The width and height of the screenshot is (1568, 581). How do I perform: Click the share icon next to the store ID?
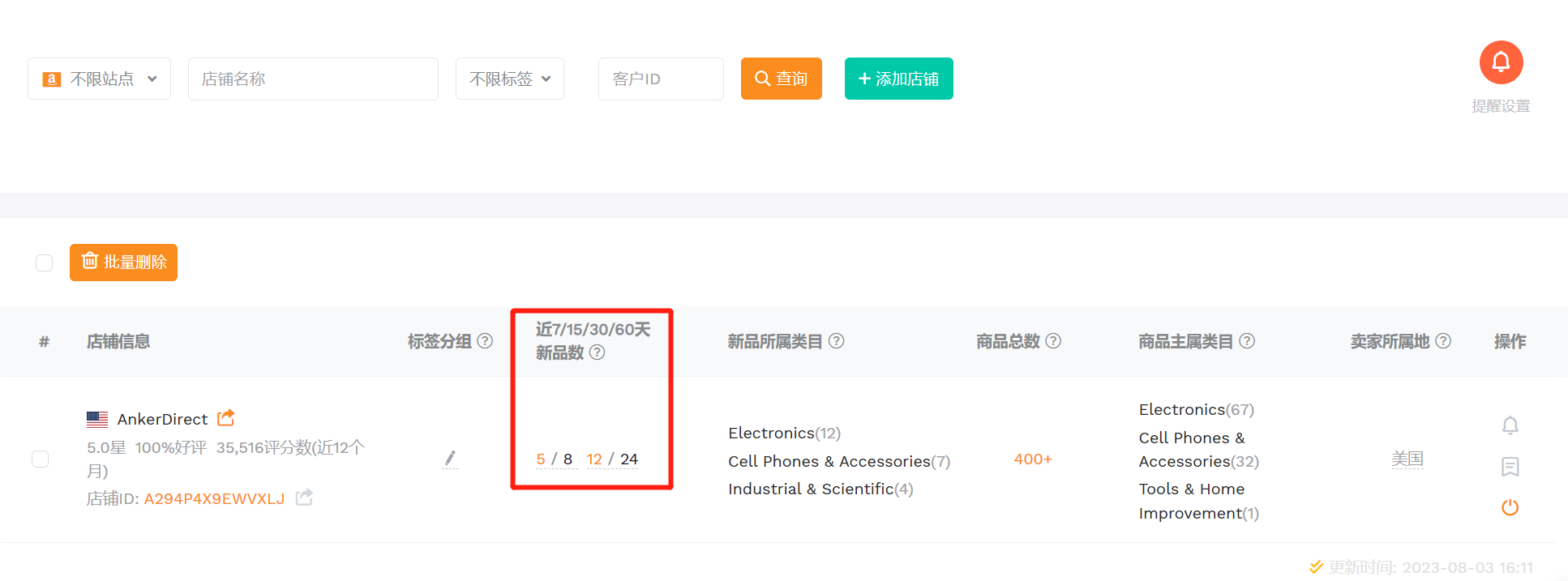304,498
